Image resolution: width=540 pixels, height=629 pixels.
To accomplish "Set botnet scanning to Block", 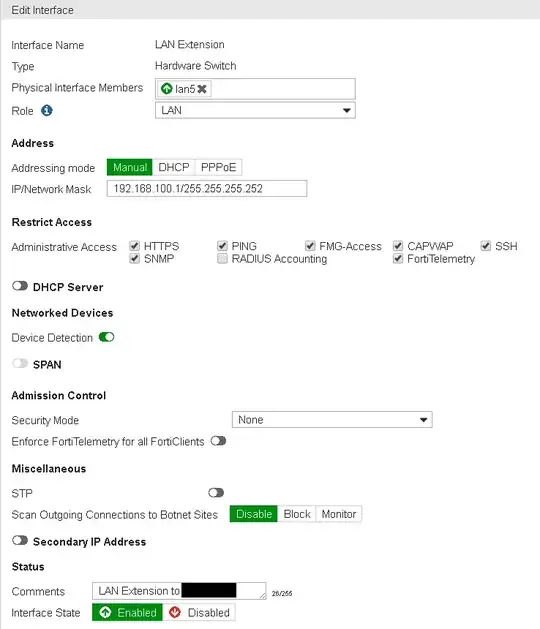I will click(297, 514).
